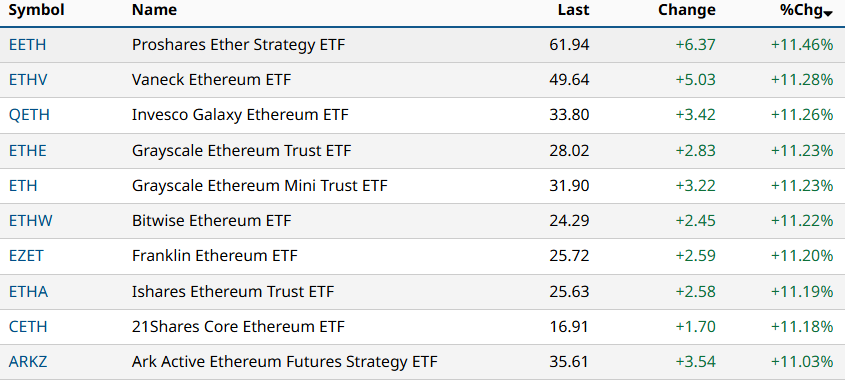Open the ETHE symbol link
This screenshot has height=382, width=845.
point(27,150)
